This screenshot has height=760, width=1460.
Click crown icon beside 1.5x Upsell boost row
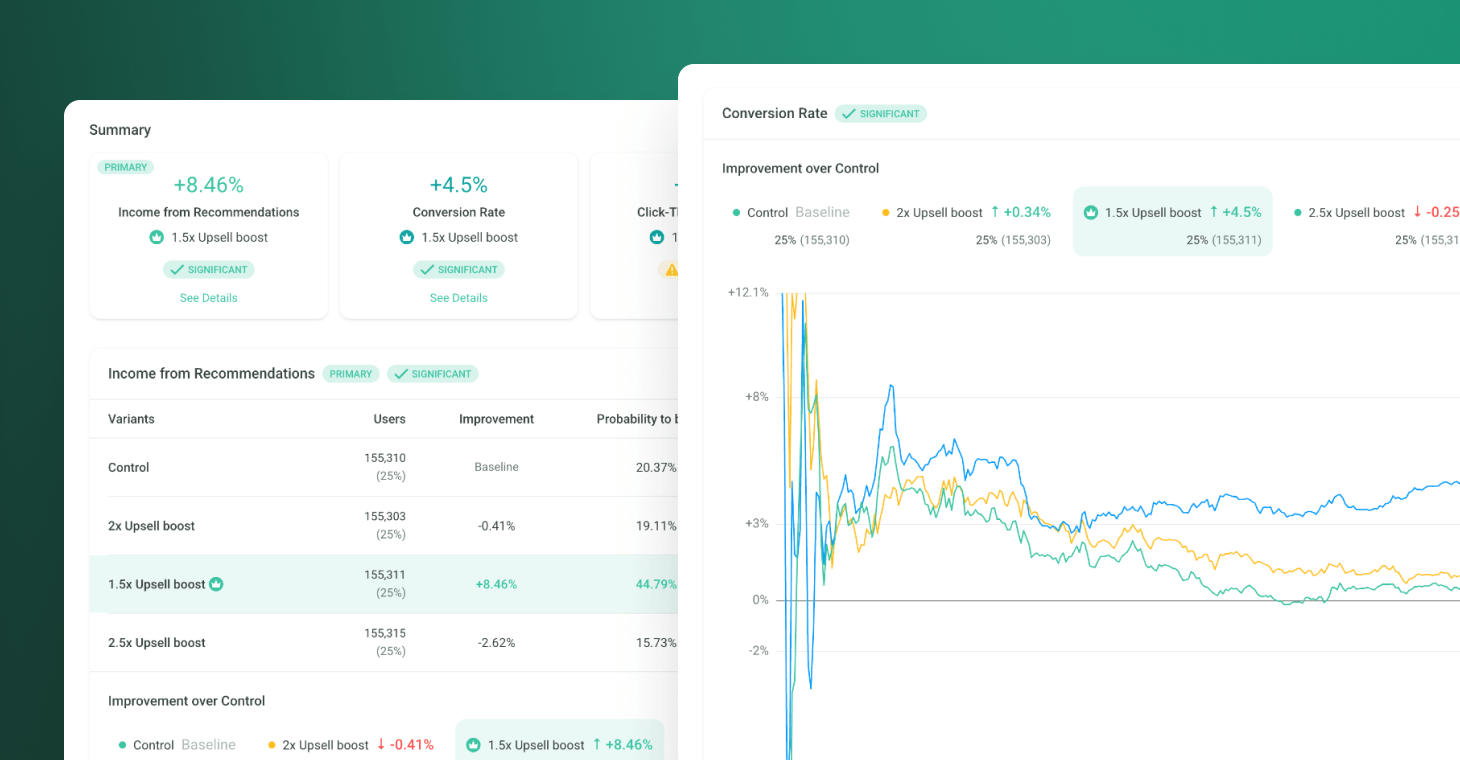[216, 584]
